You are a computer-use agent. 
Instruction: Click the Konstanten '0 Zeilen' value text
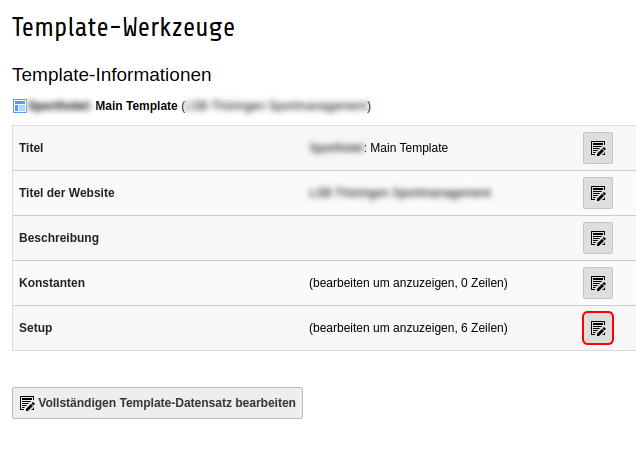click(x=408, y=283)
